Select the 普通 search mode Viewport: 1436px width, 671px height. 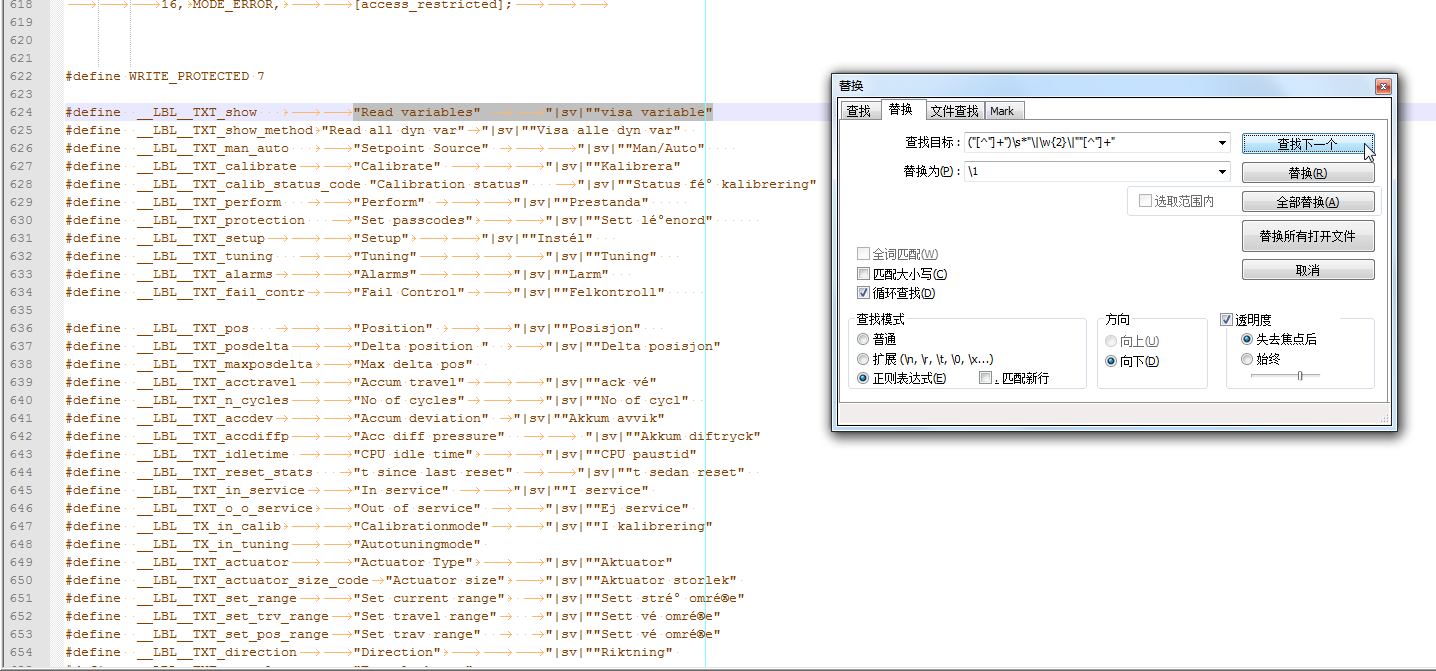click(x=864, y=340)
